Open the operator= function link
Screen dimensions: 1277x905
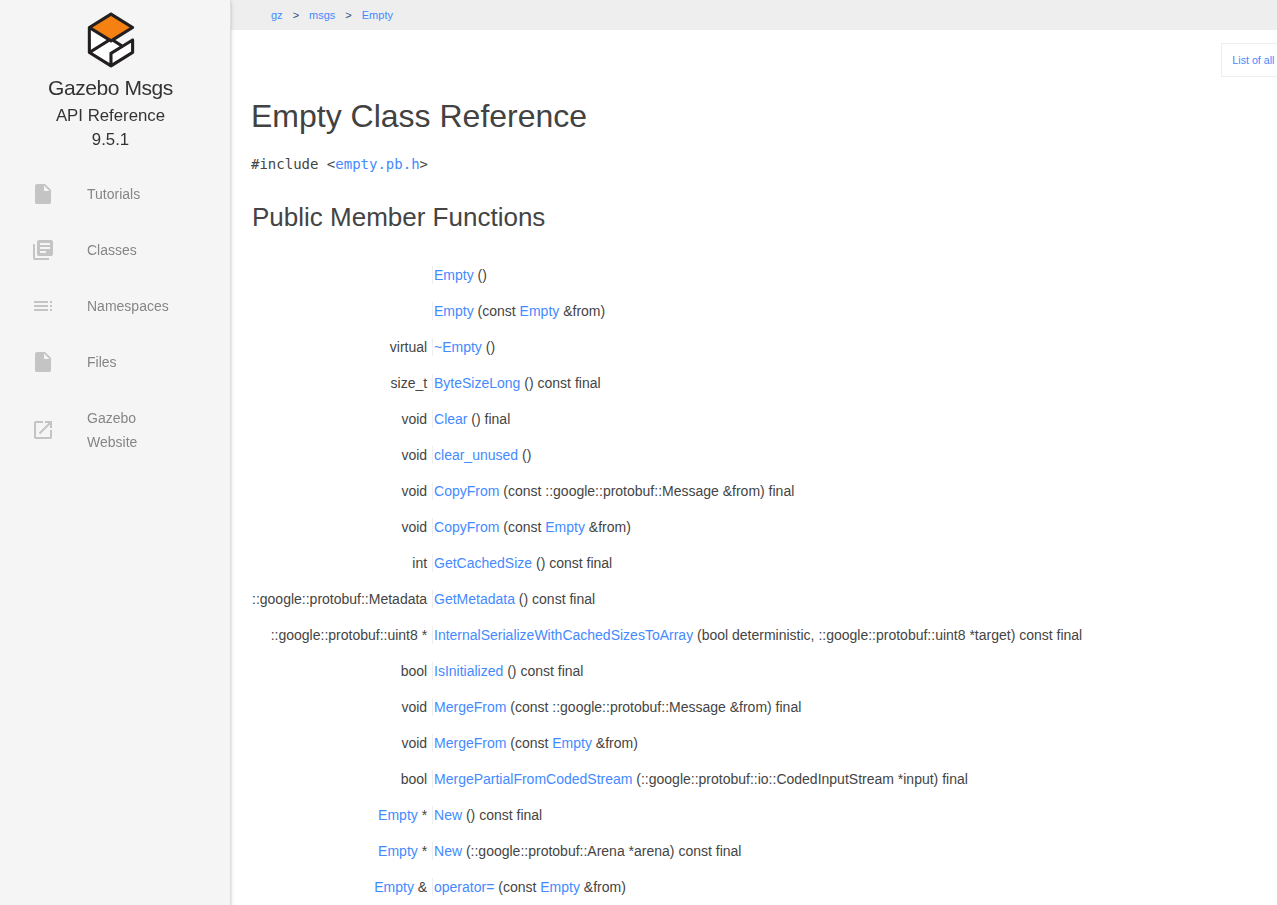[464, 887]
